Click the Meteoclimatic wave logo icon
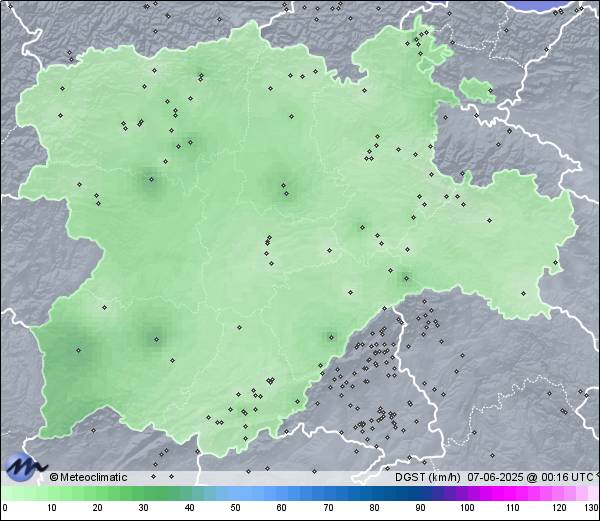Viewport: 600px width, 521px height. tap(25, 467)
